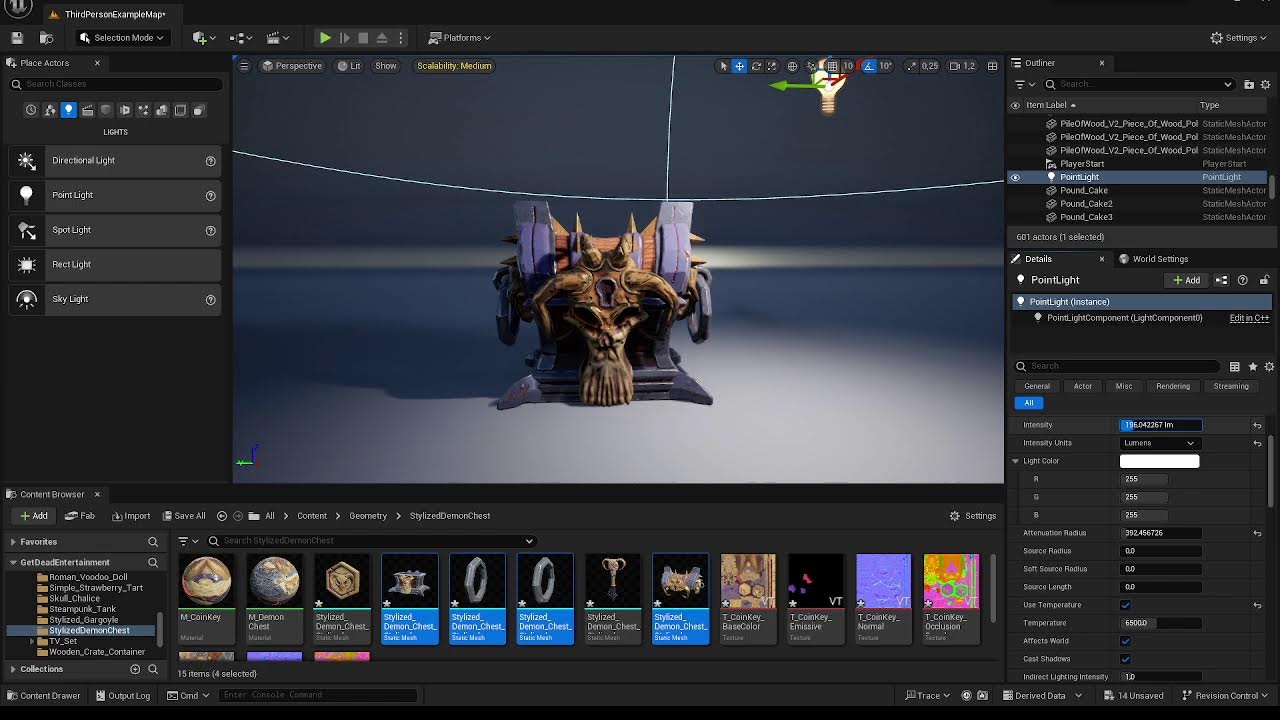Select the Volumes category in Place Actors
Viewport: 1280px width, 720px height.
[180, 110]
